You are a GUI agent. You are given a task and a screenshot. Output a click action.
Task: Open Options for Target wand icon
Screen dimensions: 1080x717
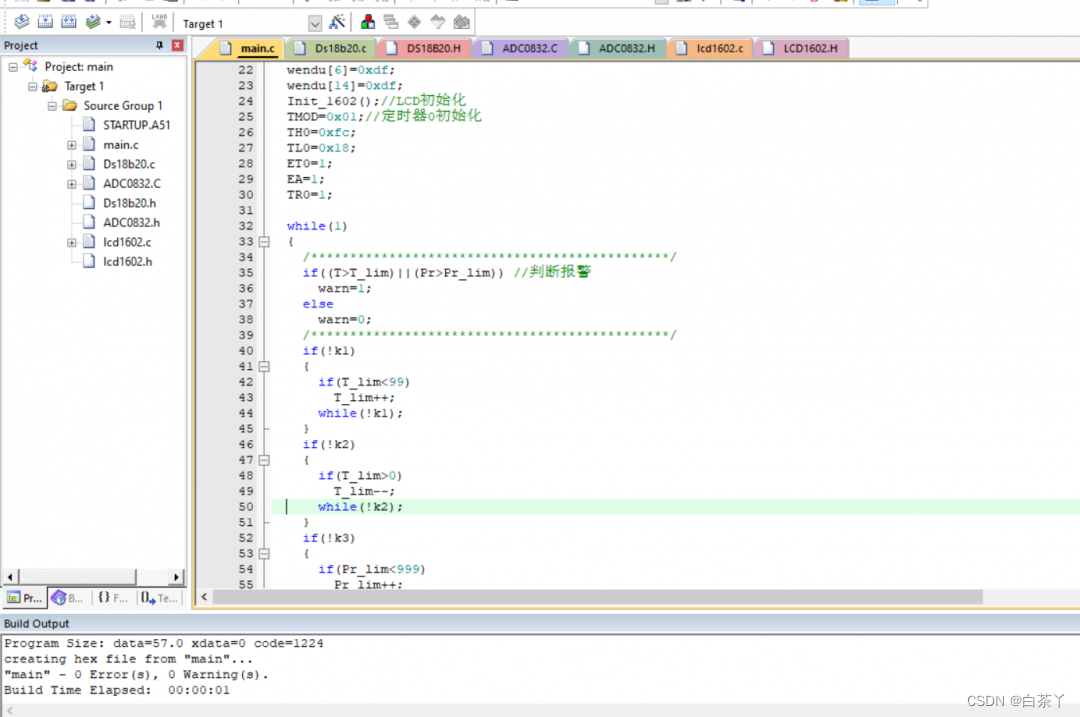tap(338, 23)
